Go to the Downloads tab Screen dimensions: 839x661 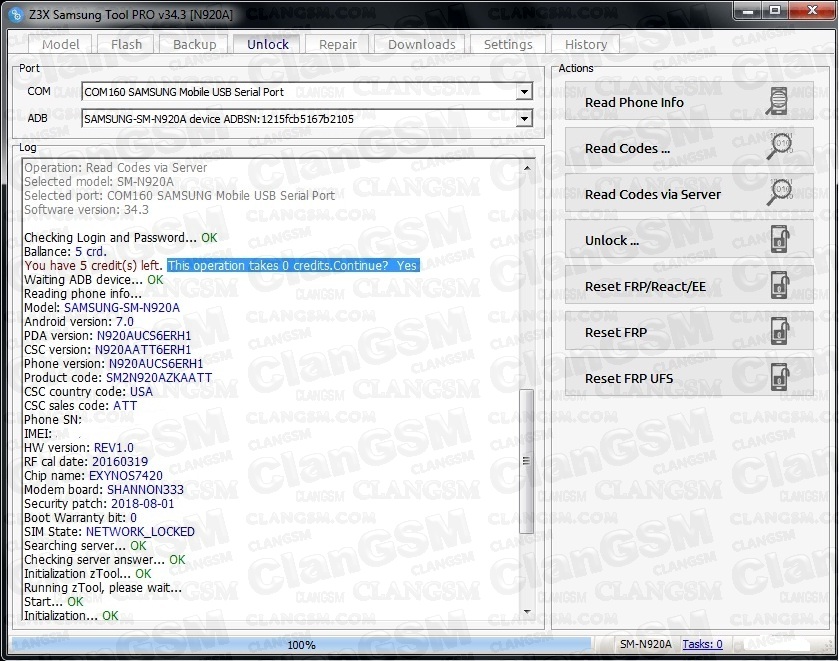click(422, 44)
